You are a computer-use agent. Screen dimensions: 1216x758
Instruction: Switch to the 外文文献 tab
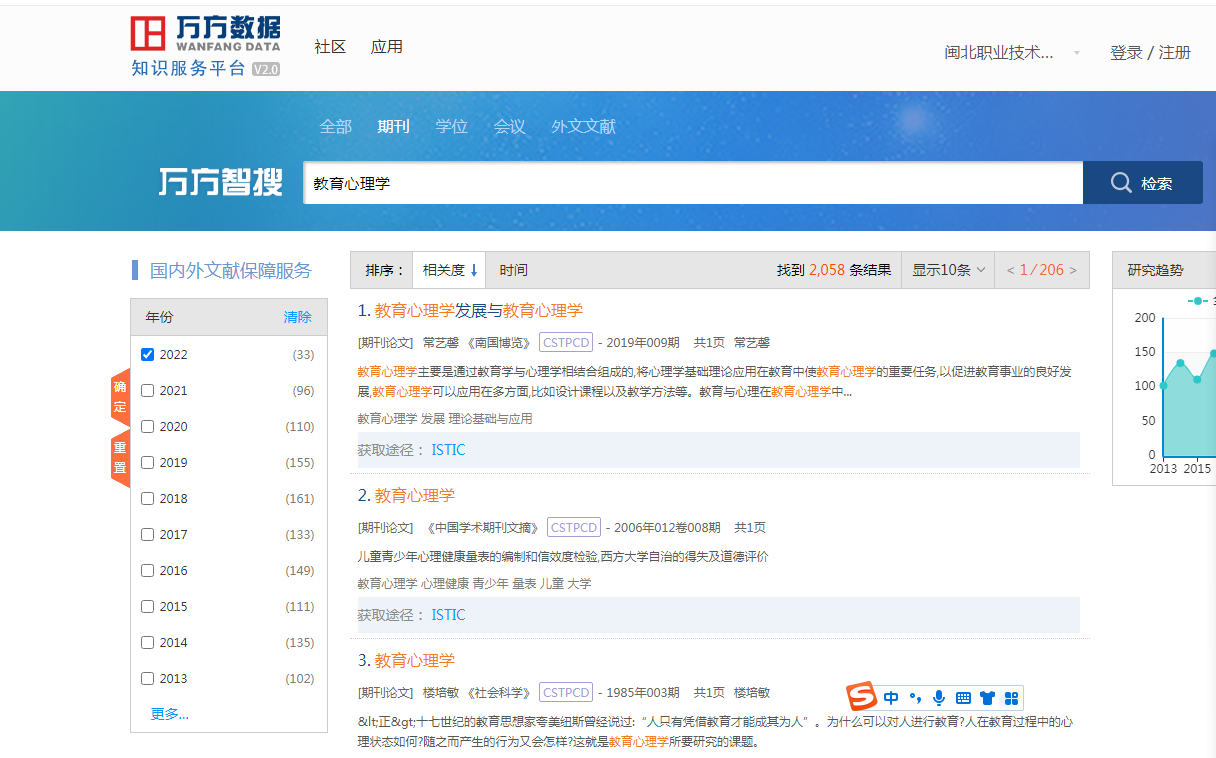[583, 126]
